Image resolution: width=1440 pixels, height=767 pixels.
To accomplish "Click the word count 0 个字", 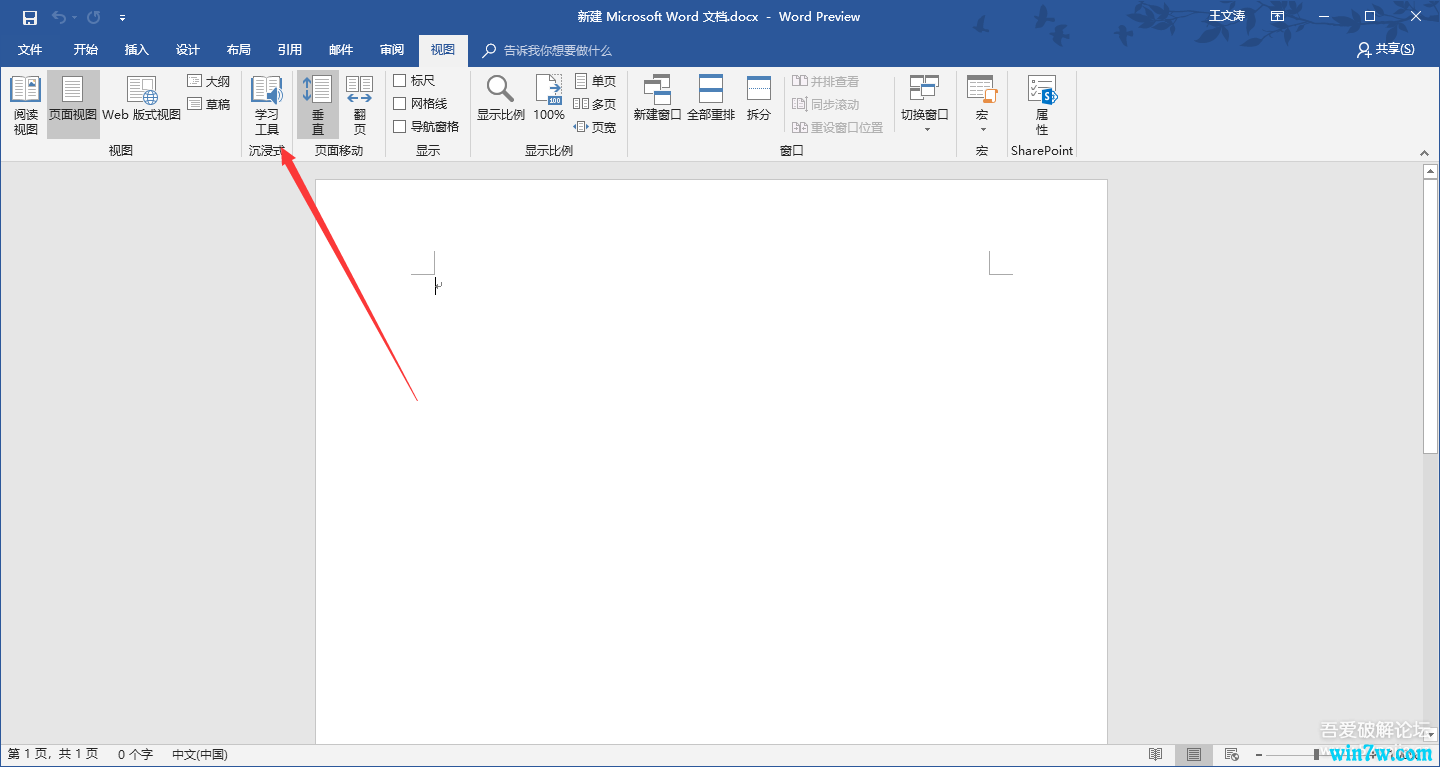I will click(135, 755).
